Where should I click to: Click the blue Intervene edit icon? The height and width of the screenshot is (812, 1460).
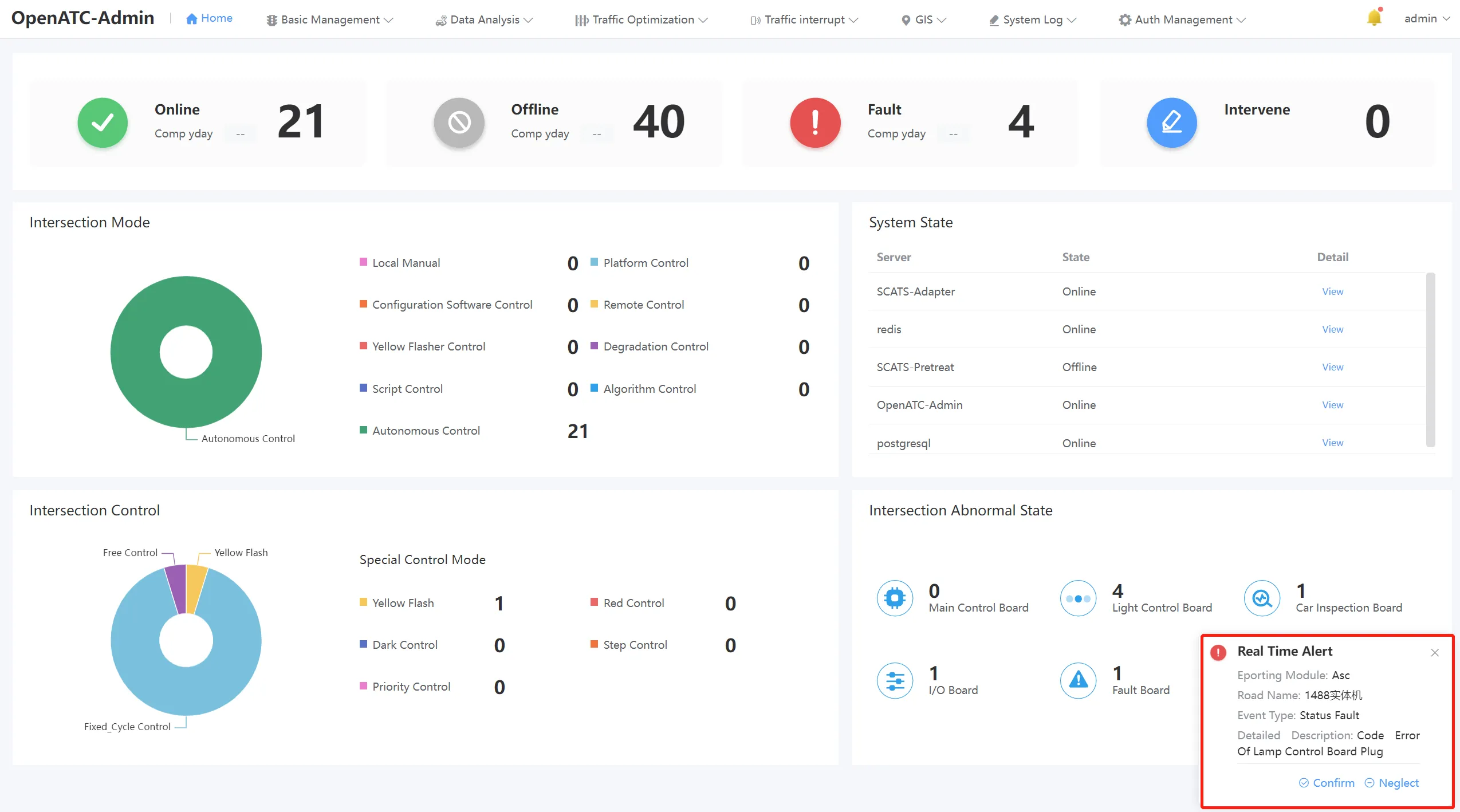1172,123
